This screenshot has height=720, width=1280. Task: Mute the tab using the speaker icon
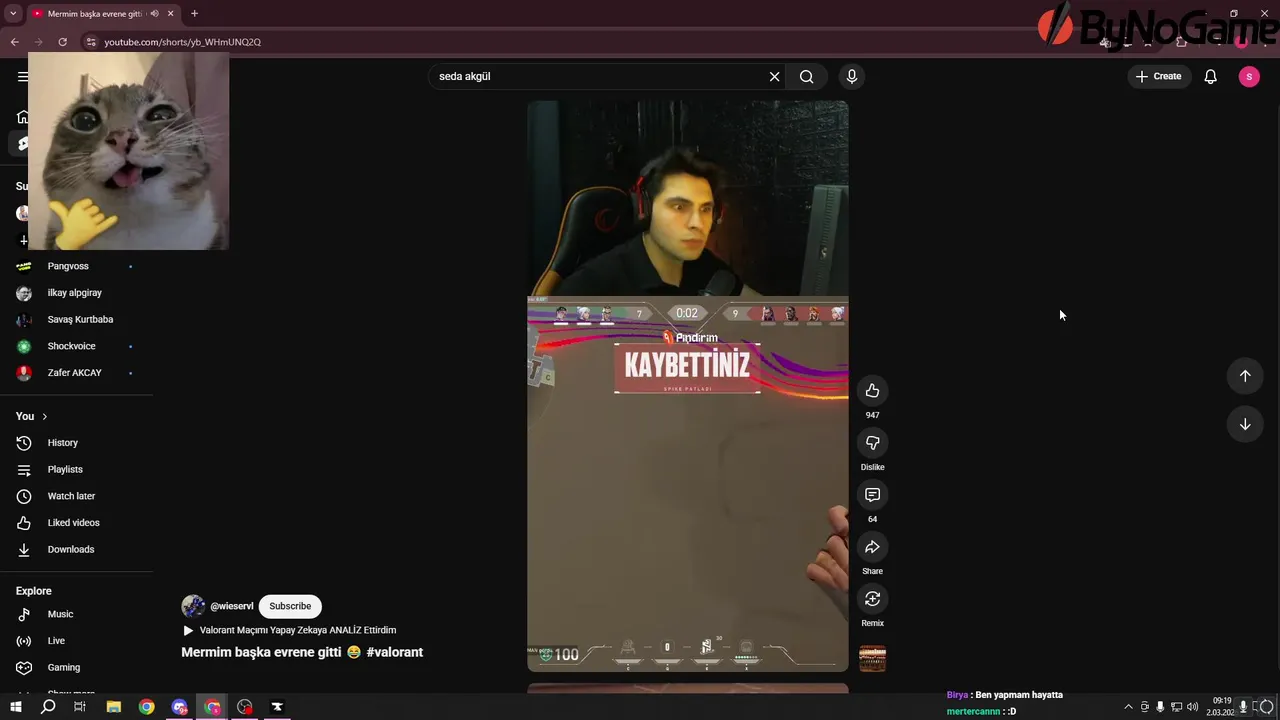pyautogui.click(x=154, y=14)
